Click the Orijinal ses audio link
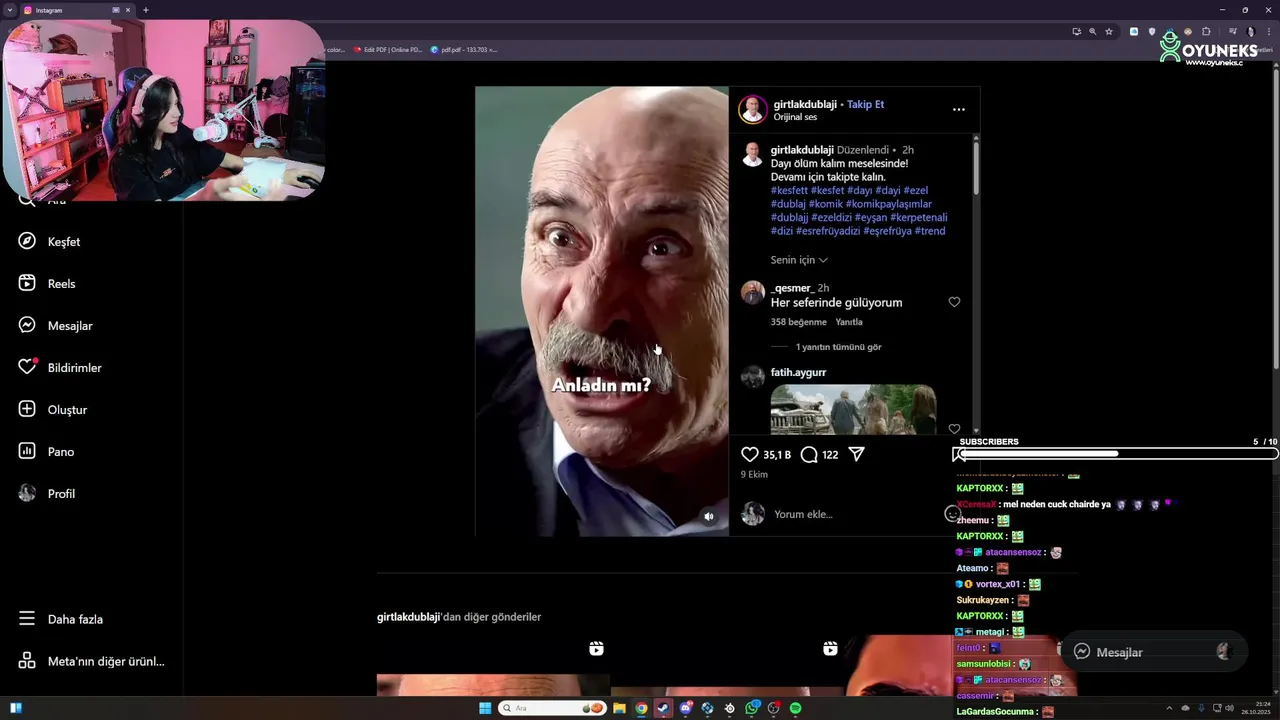 (x=795, y=117)
